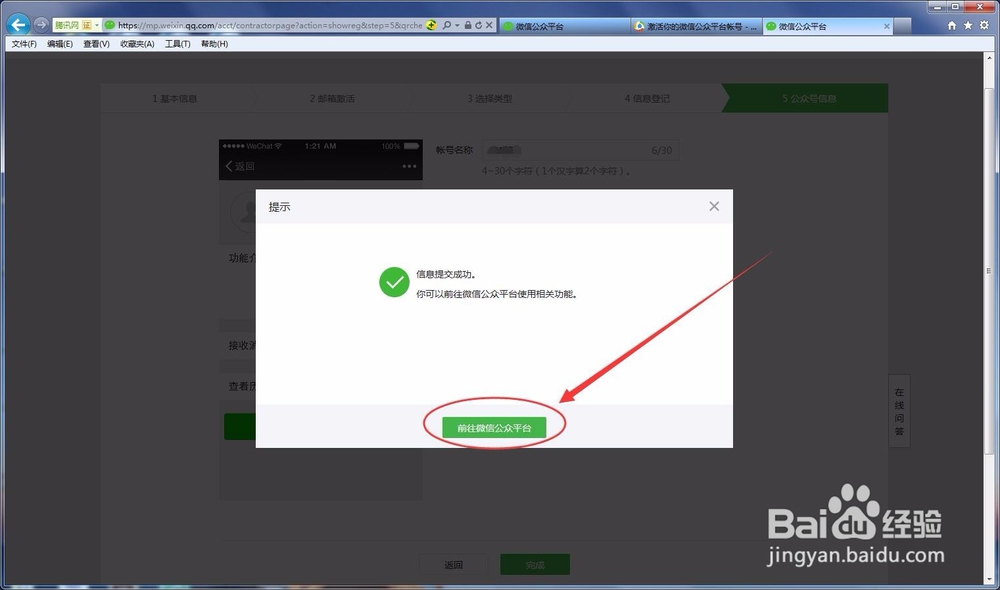Click the avatar placeholder in phone preview
The image size is (1000, 590).
pyautogui.click(x=243, y=212)
